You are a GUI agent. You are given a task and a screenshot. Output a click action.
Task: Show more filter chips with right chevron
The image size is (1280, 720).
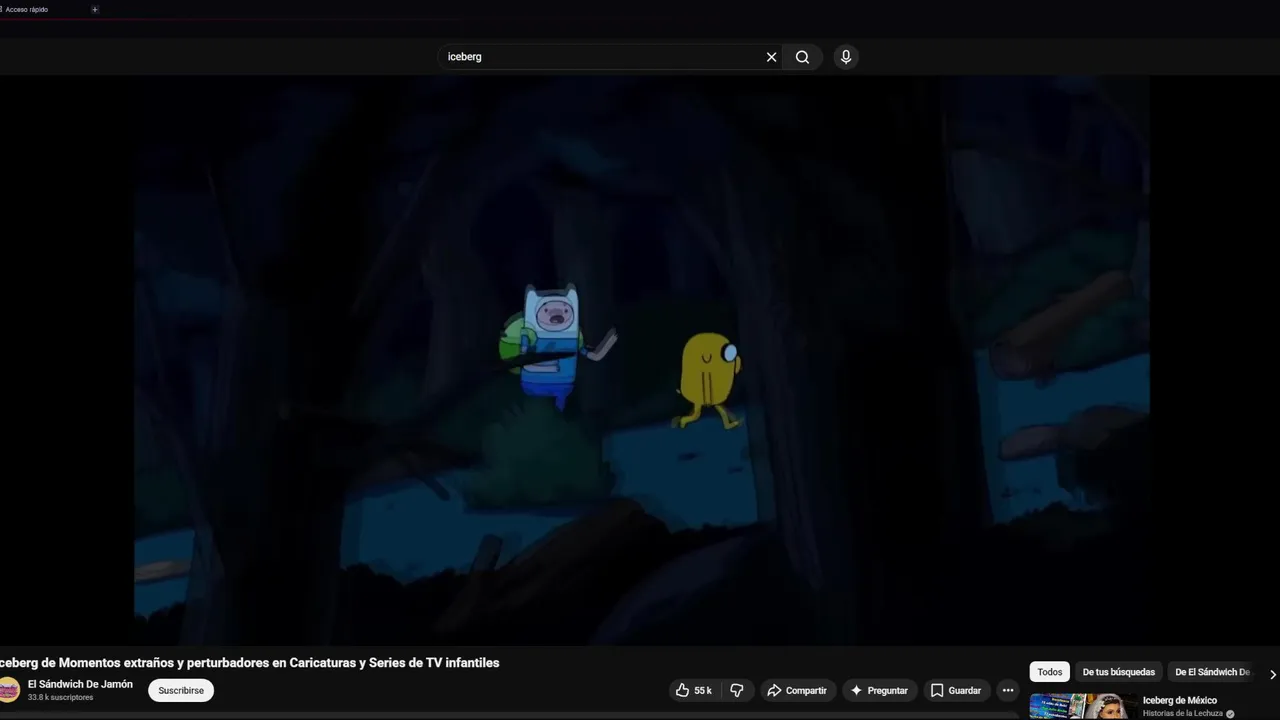[1272, 674]
